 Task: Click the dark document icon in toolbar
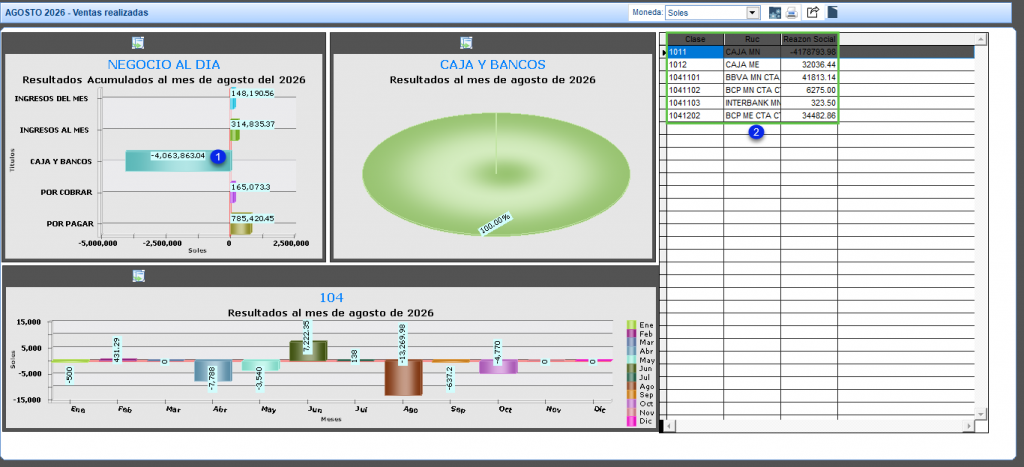[x=833, y=12]
